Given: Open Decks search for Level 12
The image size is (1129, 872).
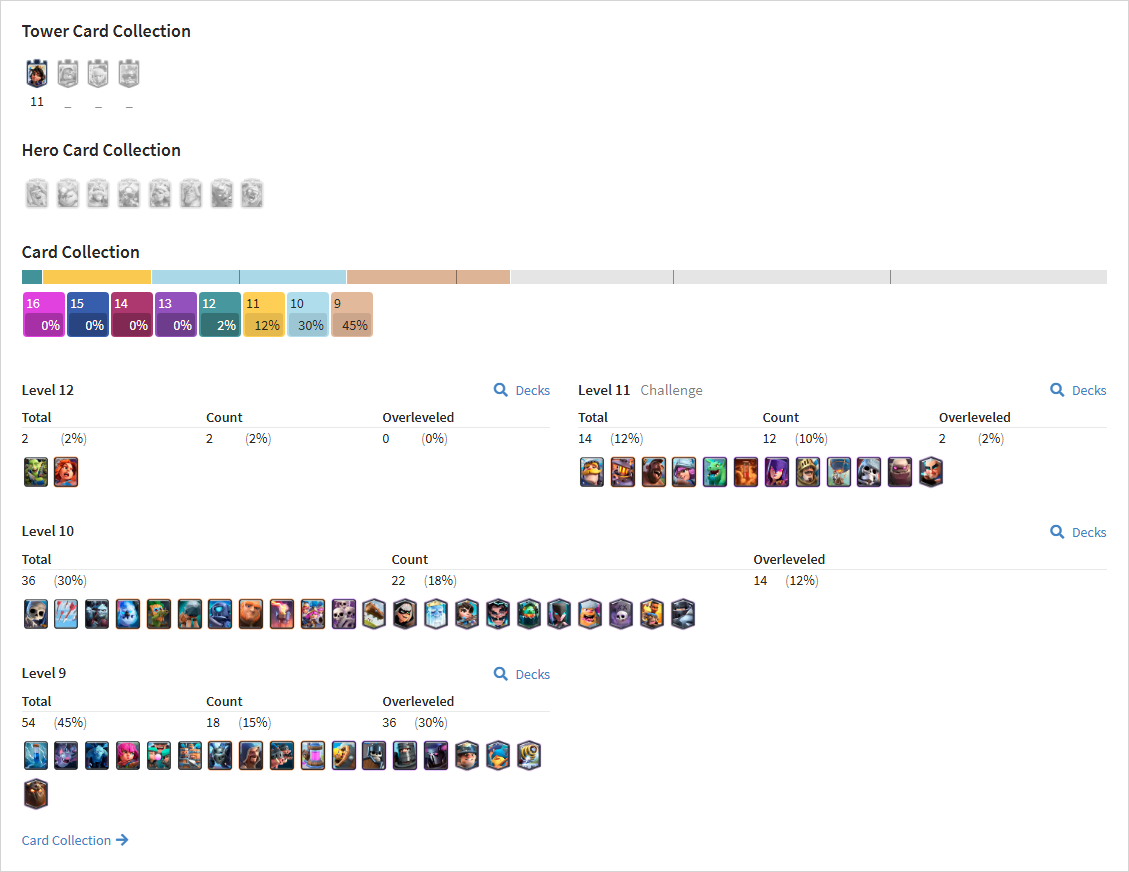Looking at the screenshot, I should [x=522, y=390].
